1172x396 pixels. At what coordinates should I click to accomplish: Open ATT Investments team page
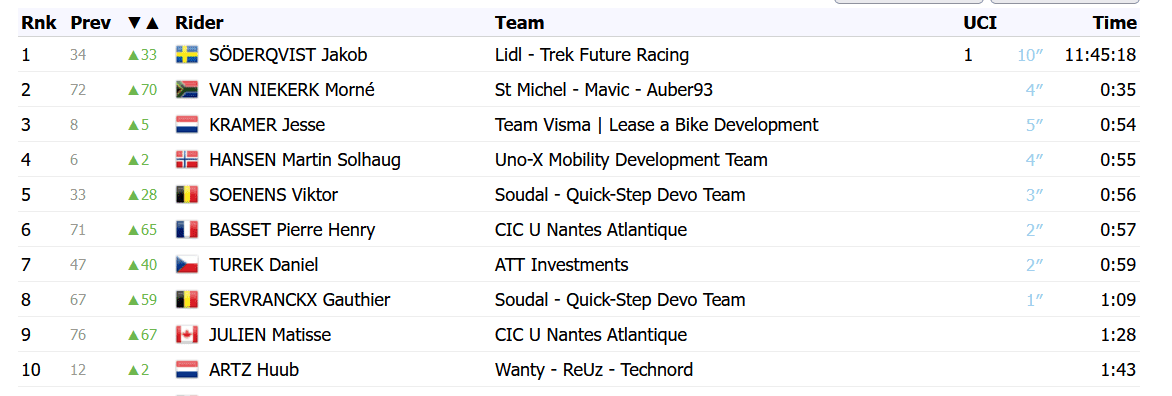coord(561,264)
